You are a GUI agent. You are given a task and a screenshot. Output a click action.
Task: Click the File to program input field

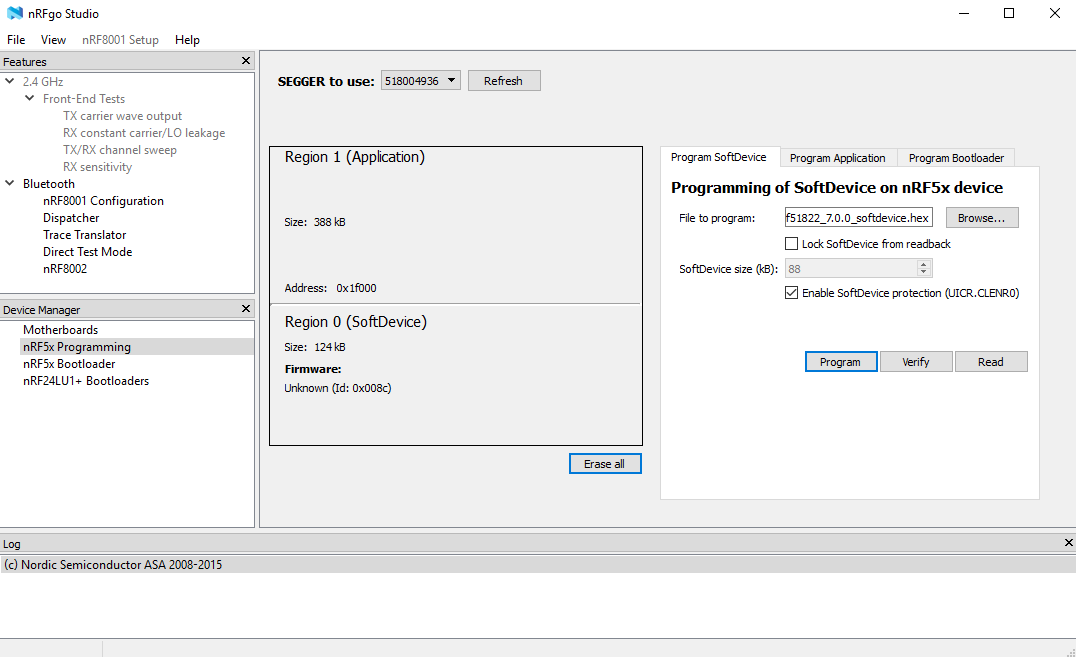click(x=858, y=218)
